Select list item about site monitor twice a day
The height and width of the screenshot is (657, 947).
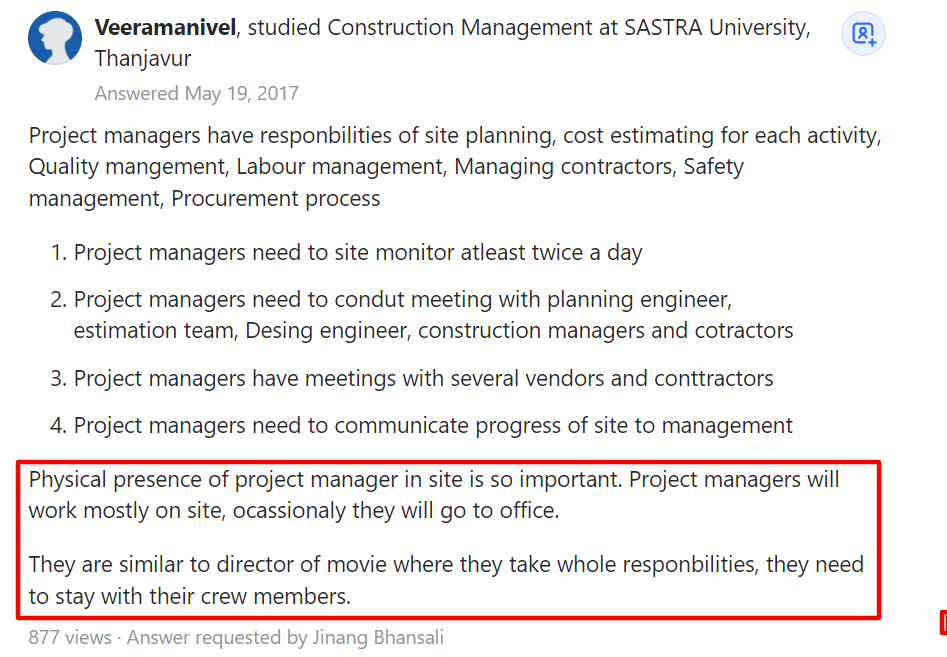[x=358, y=253]
